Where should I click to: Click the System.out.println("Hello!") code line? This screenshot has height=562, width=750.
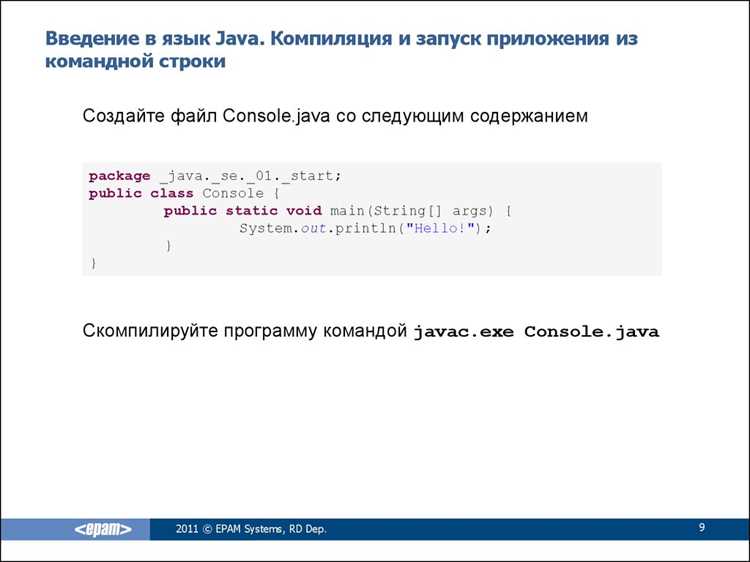[365, 228]
